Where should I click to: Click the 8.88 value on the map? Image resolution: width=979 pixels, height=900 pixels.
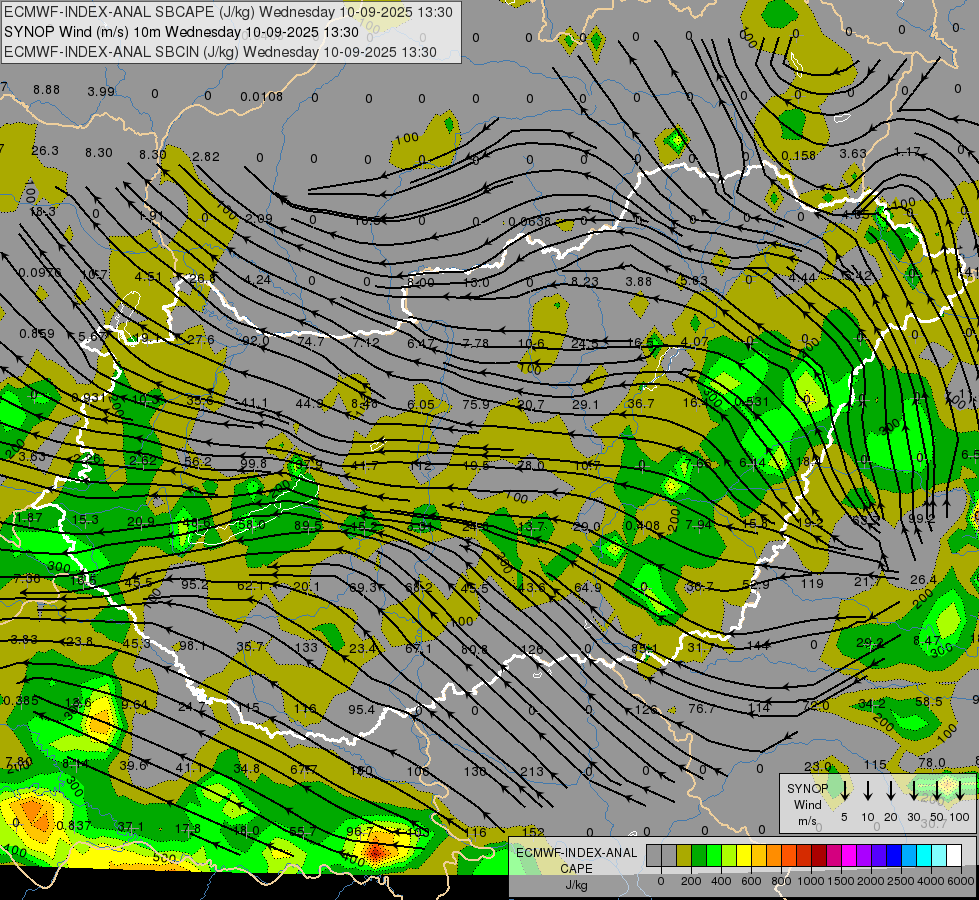(x=47, y=90)
